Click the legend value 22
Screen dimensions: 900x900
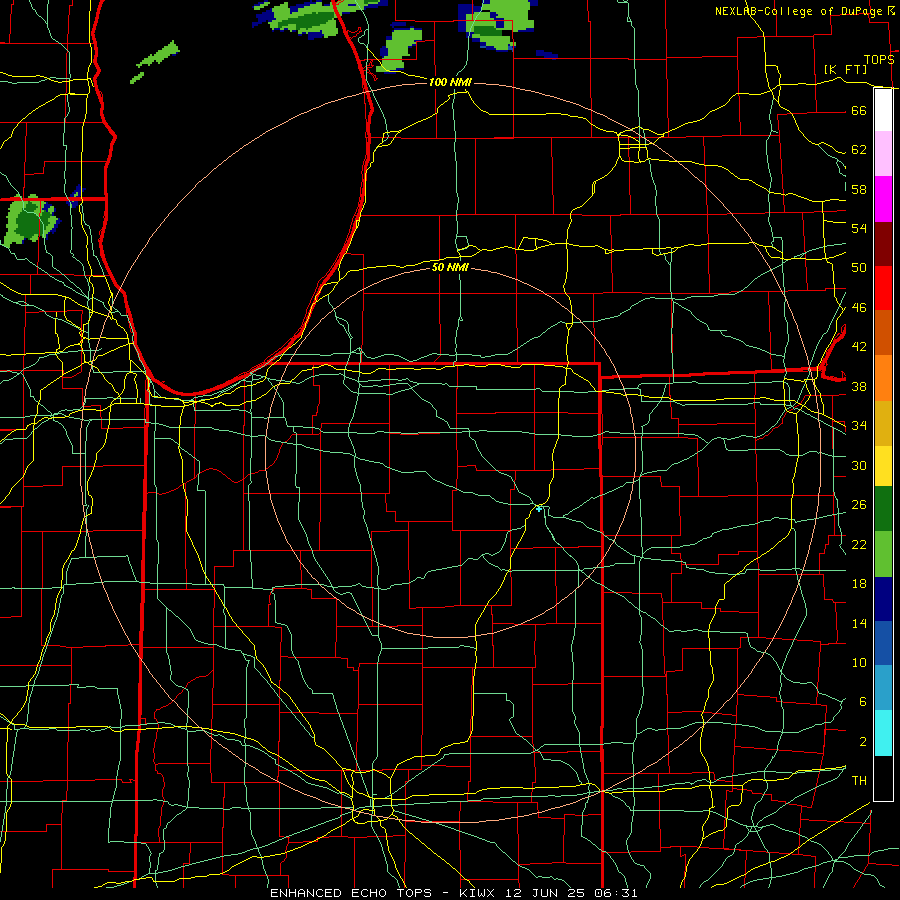(859, 544)
